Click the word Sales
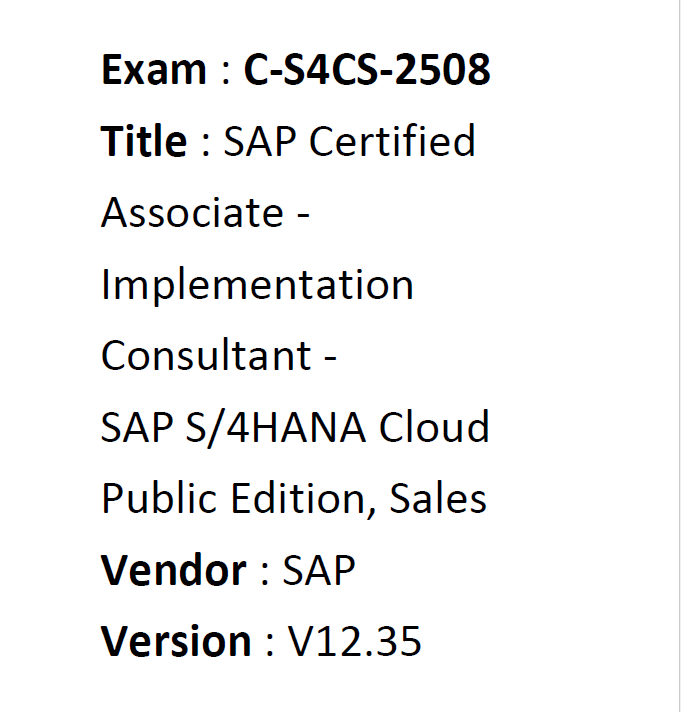681x712 pixels. click(x=438, y=499)
